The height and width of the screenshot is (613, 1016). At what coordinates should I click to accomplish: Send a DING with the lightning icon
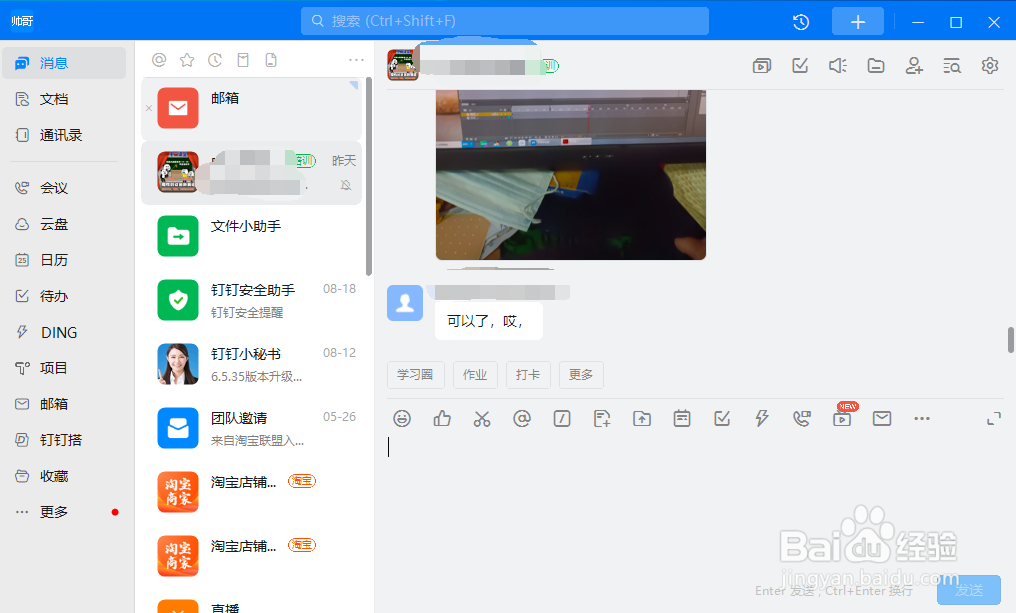pyautogui.click(x=762, y=419)
